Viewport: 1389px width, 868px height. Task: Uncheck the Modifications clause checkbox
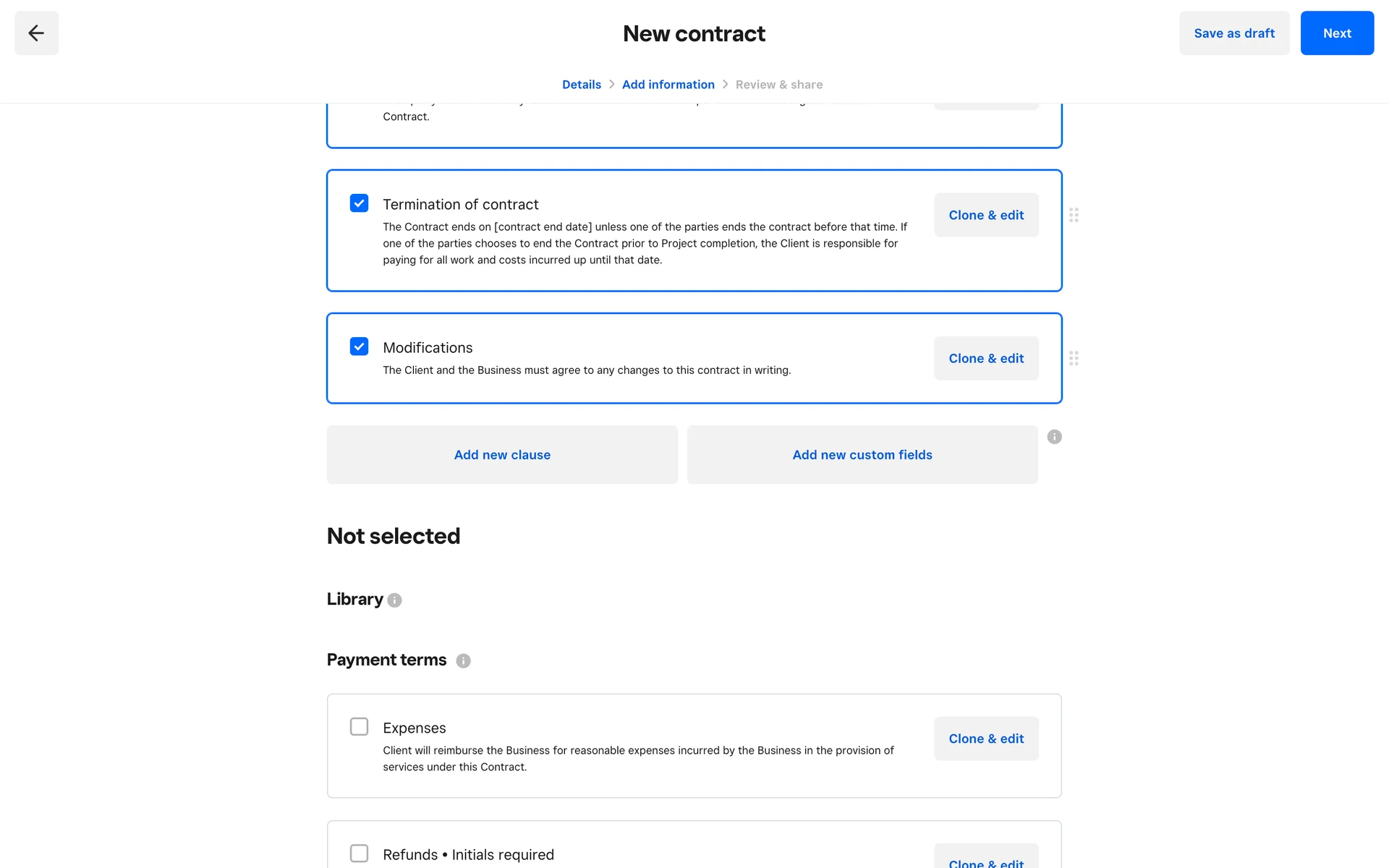pyautogui.click(x=359, y=346)
